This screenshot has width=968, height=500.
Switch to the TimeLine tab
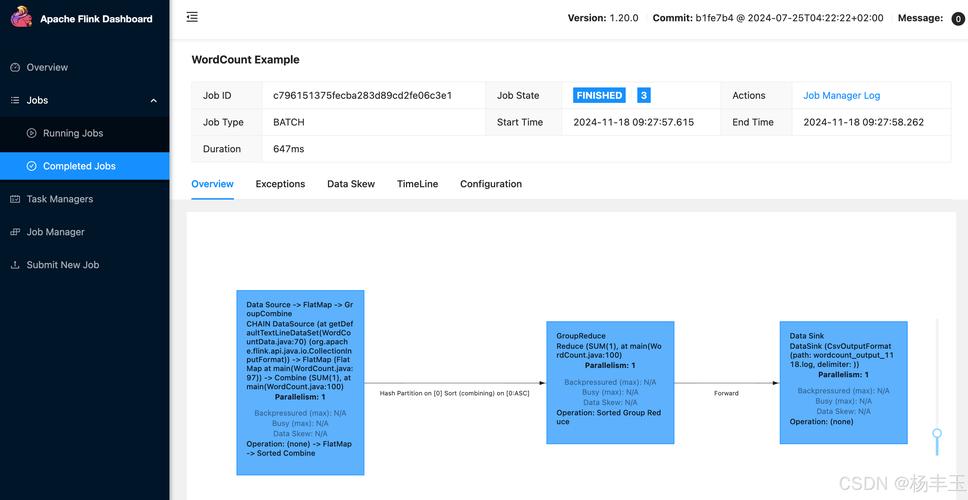coord(417,184)
